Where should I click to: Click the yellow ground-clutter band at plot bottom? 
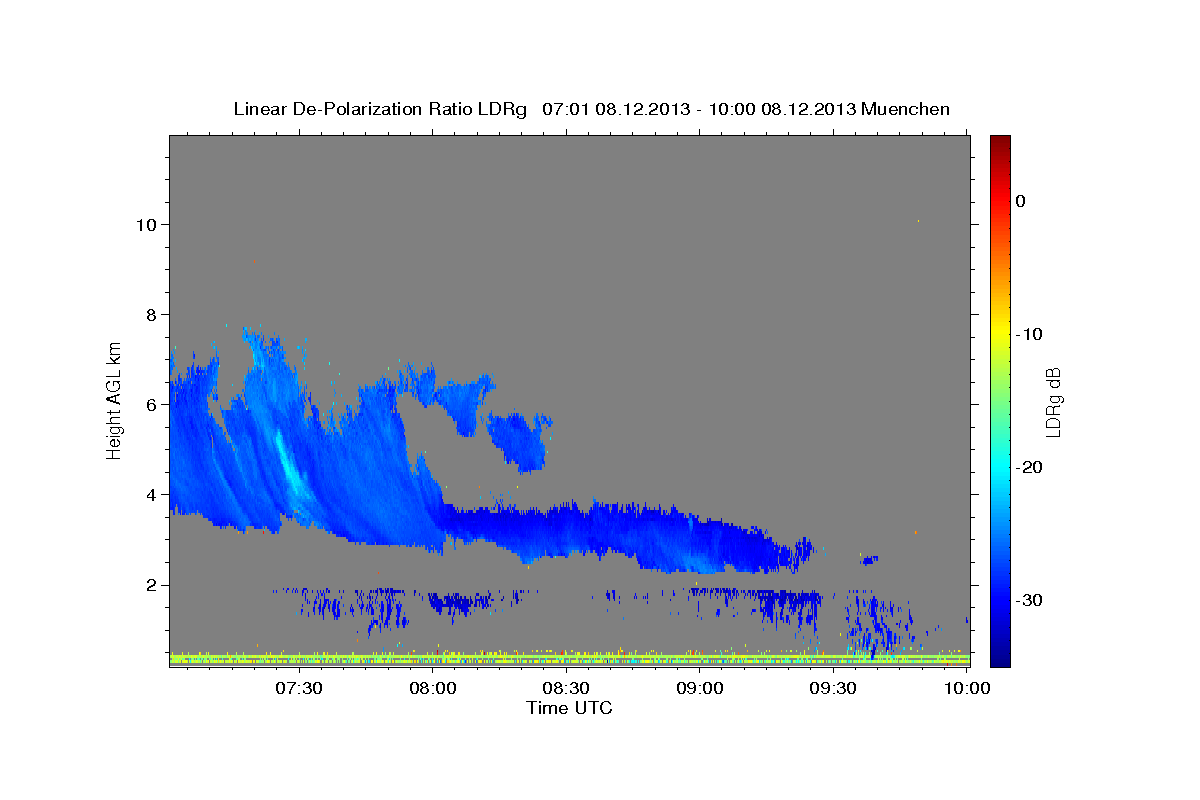[569, 659]
